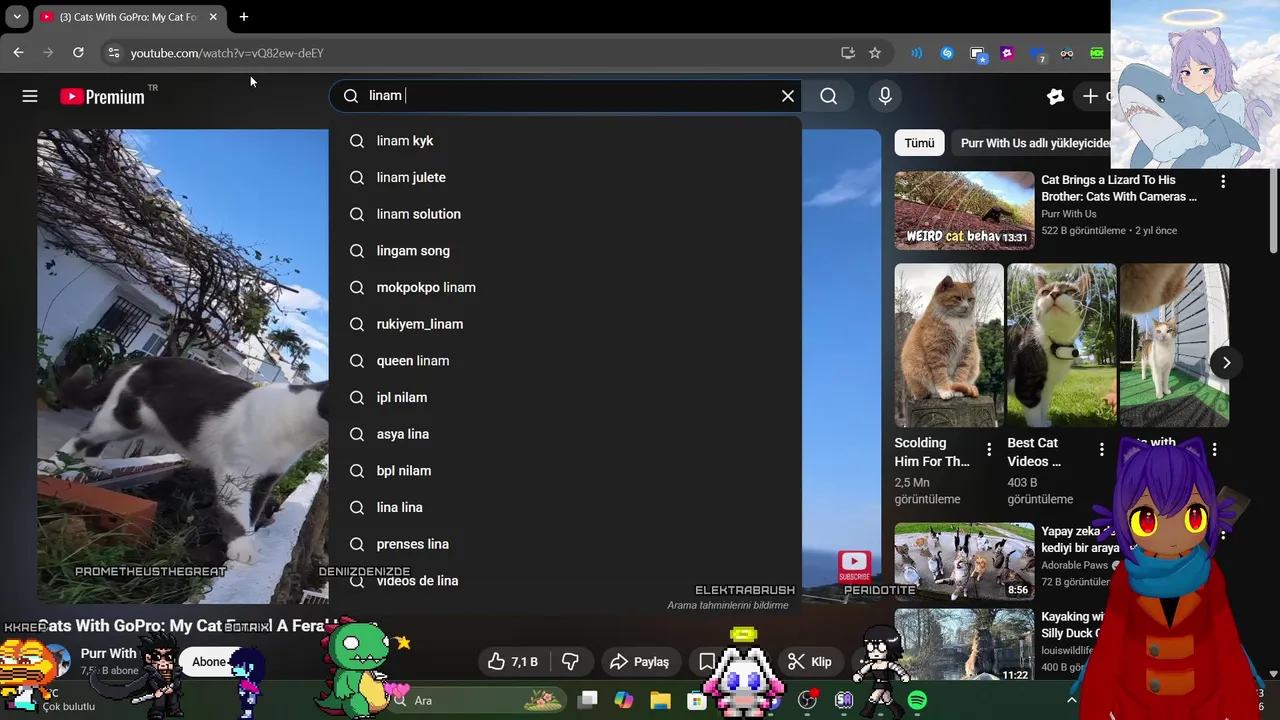This screenshot has width=1280, height=720.
Task: Bookmark this page with the star icon
Action: point(875,53)
